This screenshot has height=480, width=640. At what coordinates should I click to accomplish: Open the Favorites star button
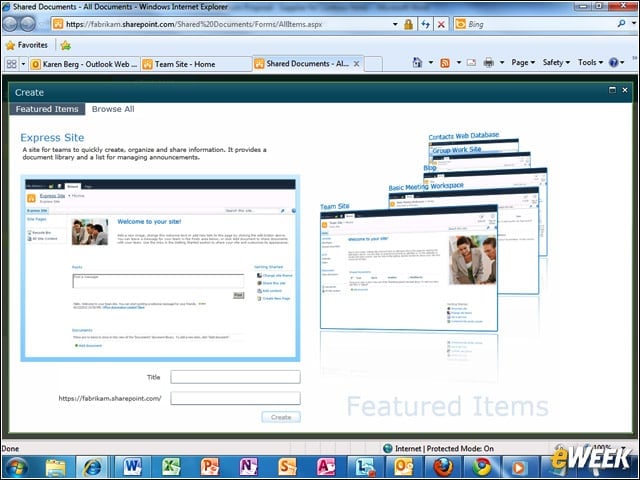(27, 45)
